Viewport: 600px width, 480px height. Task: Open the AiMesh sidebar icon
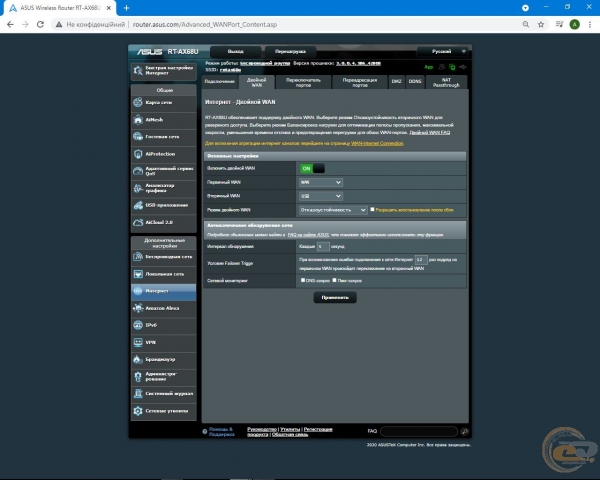138,119
